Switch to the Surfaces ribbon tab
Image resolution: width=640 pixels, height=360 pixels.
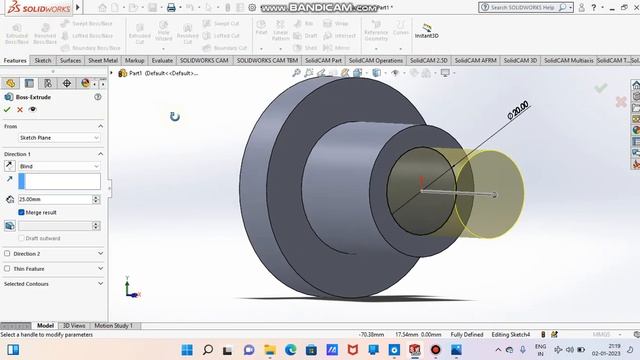point(70,60)
